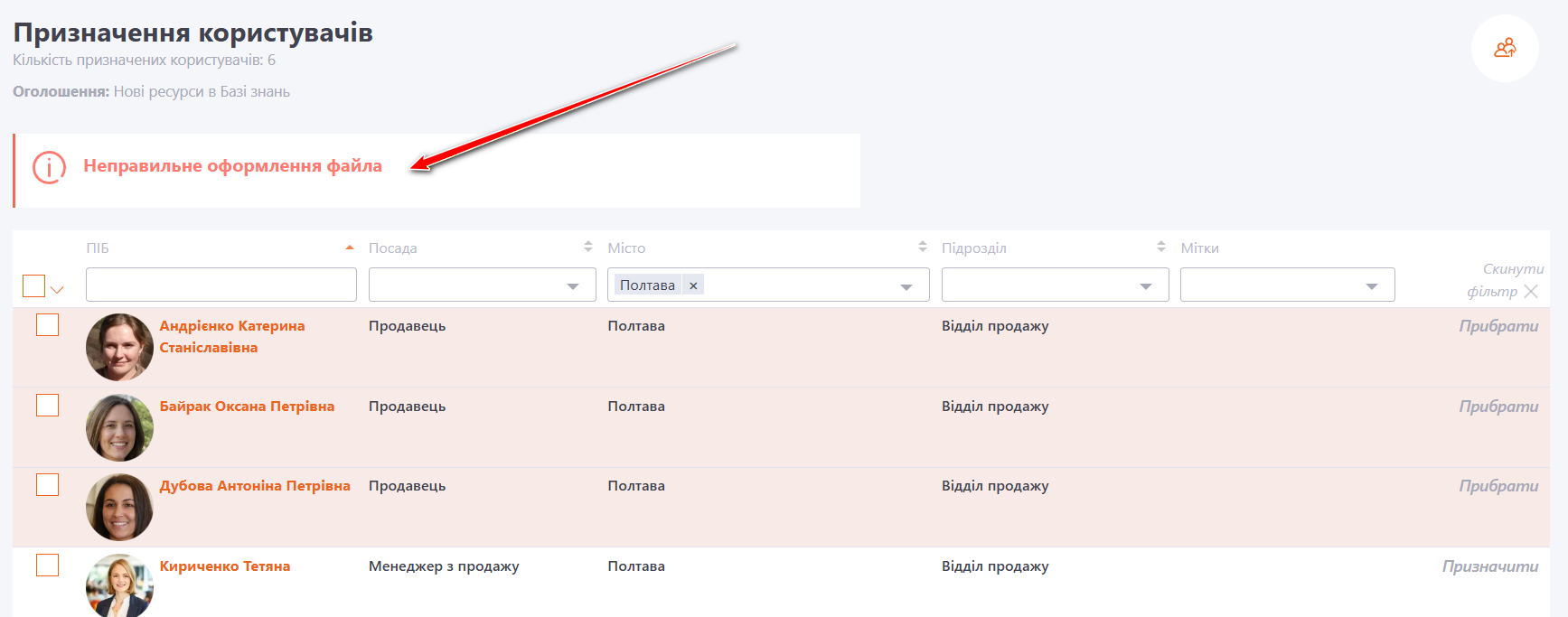Image resolution: width=1568 pixels, height=617 pixels.
Task: Click the assign users icon button
Action: pyautogui.click(x=1504, y=49)
